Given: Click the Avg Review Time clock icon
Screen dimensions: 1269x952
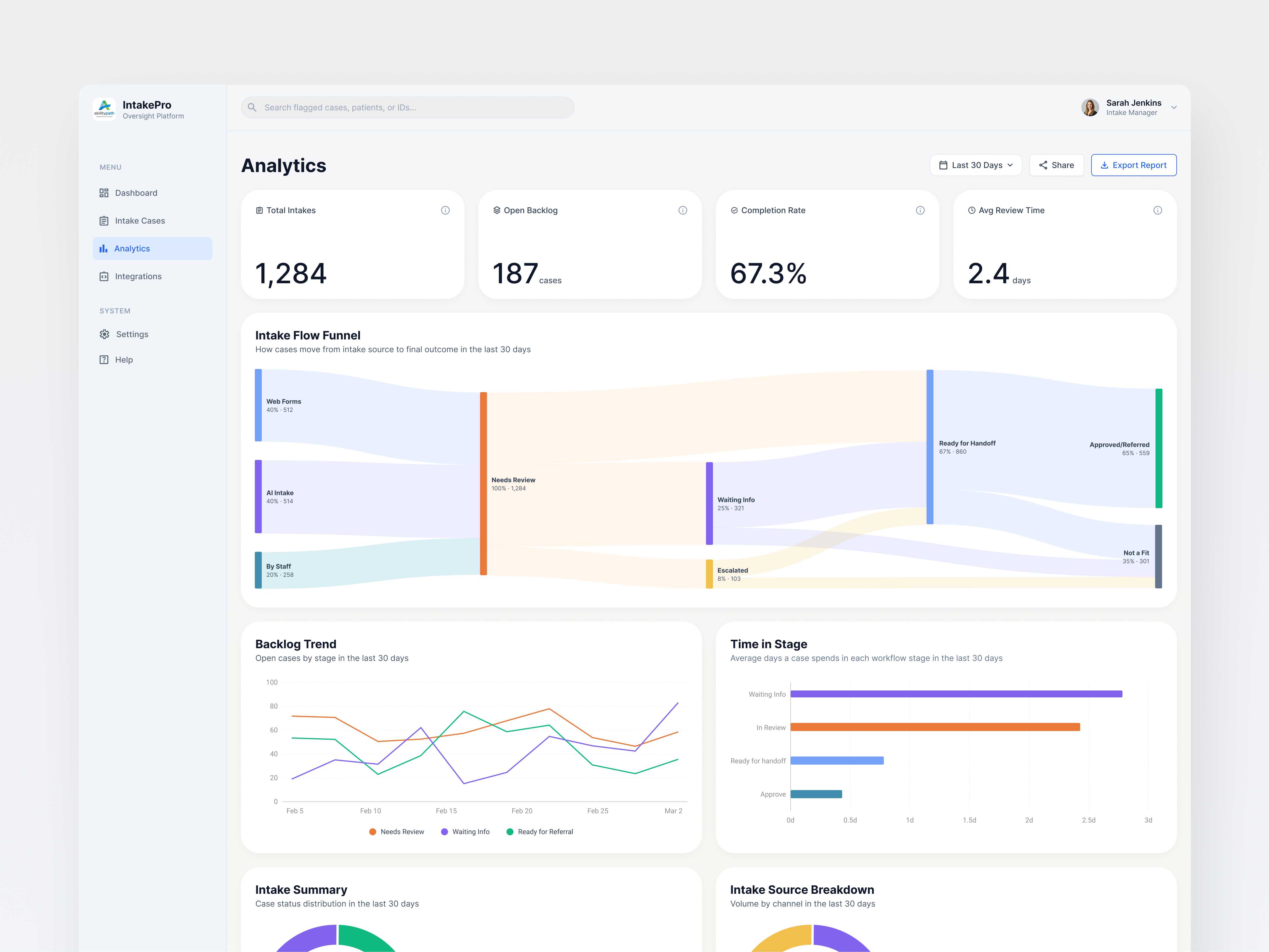Looking at the screenshot, I should click(972, 211).
